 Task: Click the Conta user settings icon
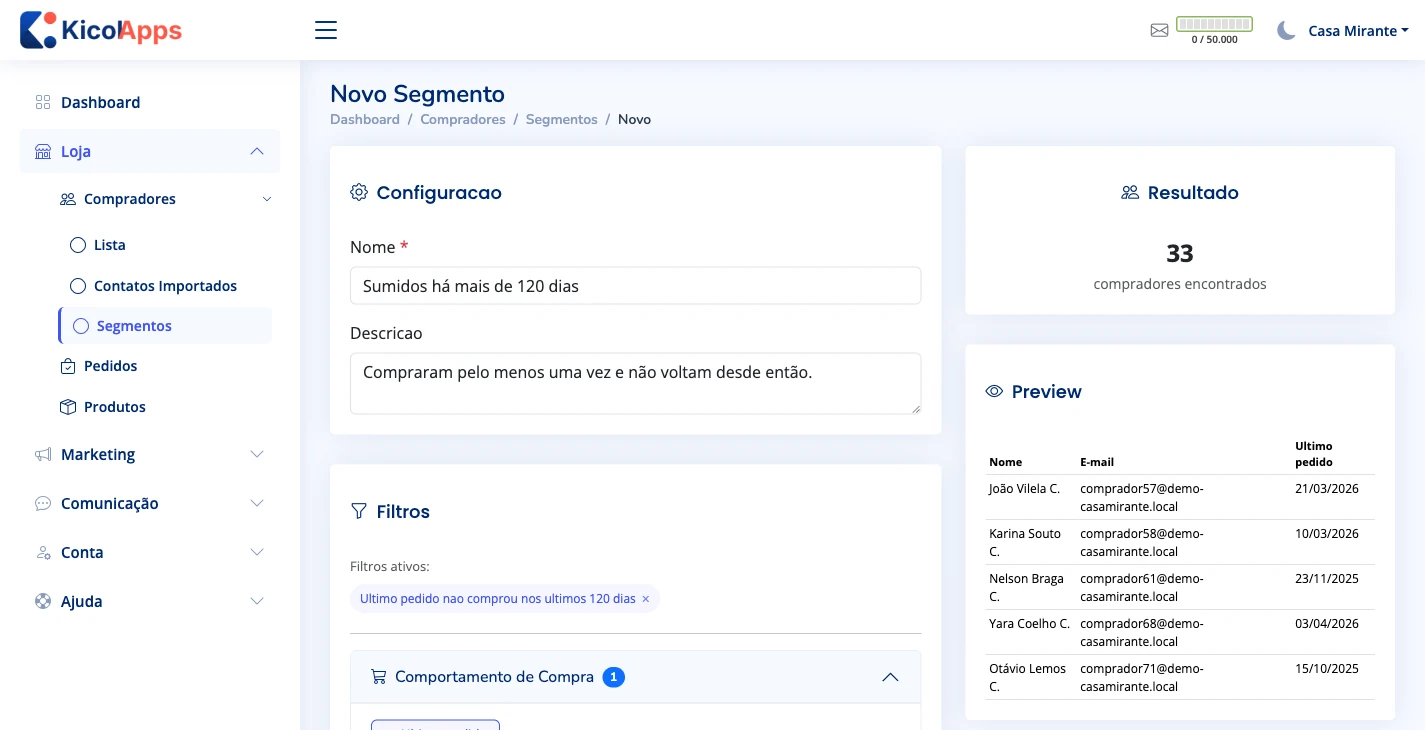click(43, 552)
